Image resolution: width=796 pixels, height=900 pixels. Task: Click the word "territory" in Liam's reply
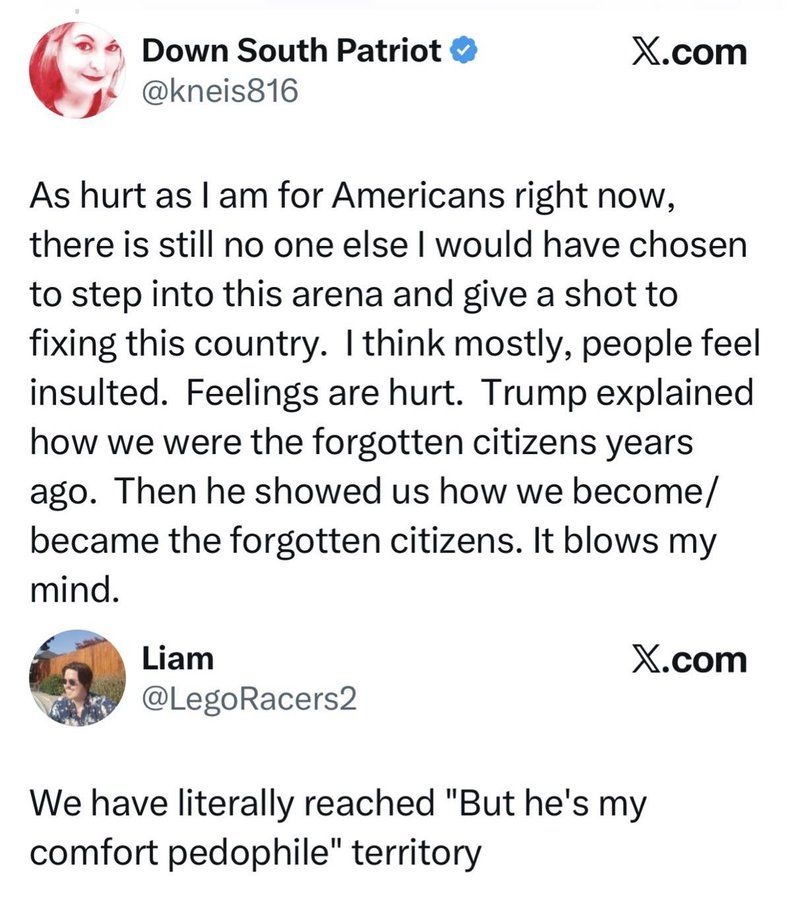click(x=416, y=853)
